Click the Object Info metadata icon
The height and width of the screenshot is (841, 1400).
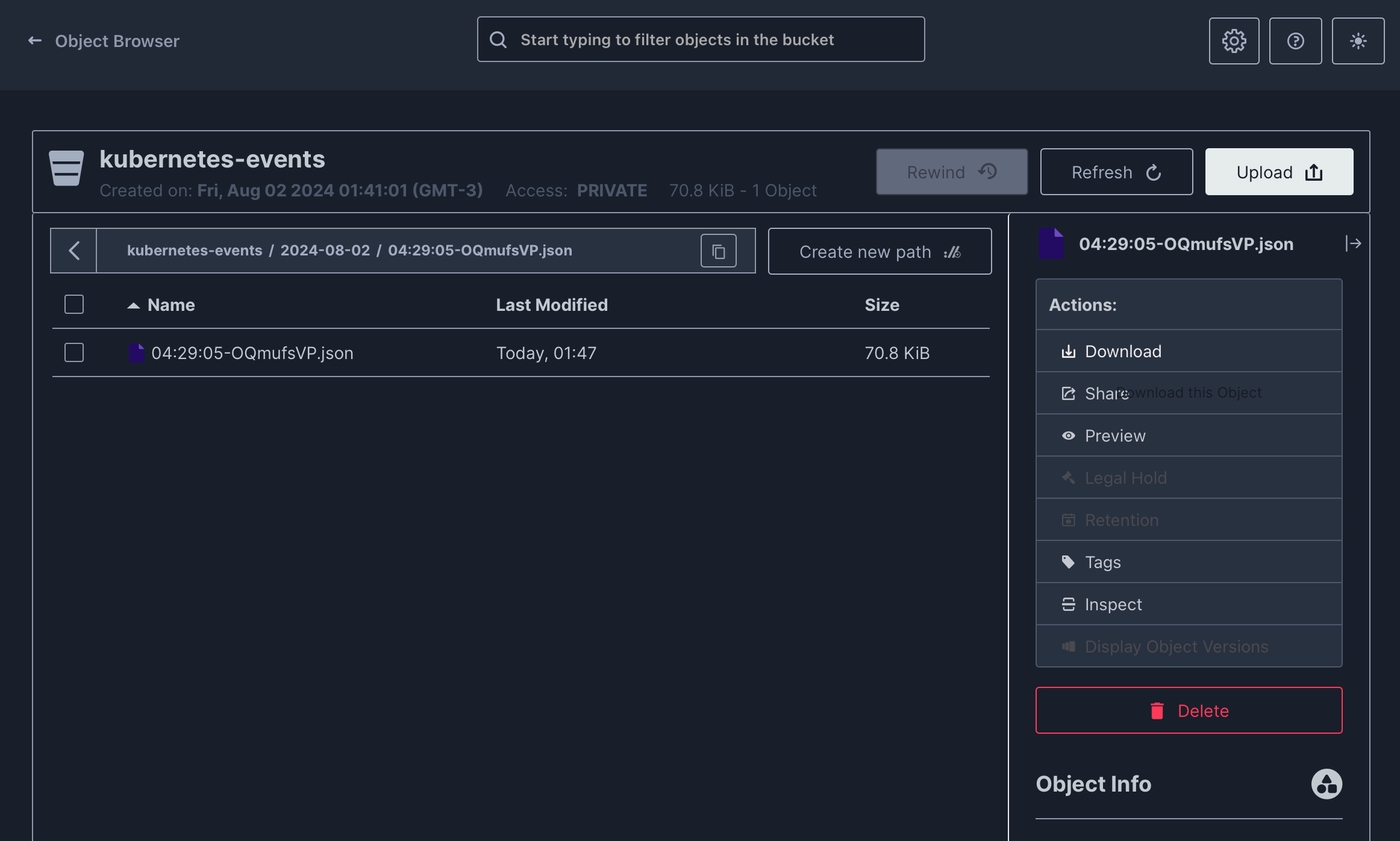point(1326,784)
